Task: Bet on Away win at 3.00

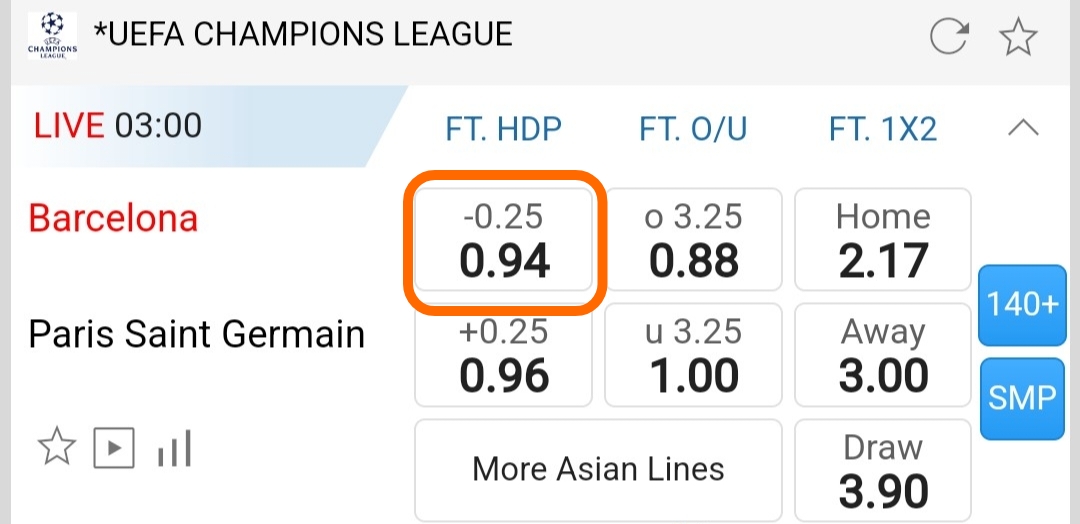Action: (883, 355)
